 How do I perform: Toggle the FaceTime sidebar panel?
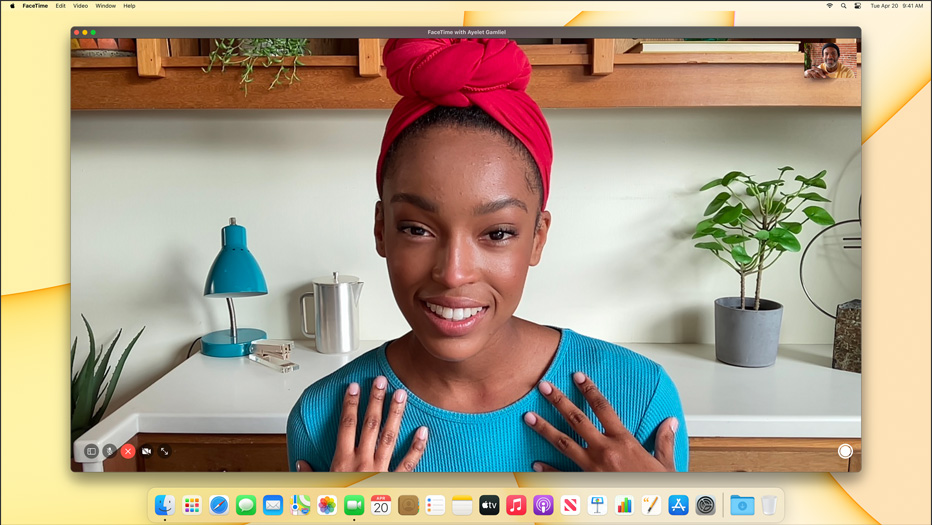click(91, 451)
